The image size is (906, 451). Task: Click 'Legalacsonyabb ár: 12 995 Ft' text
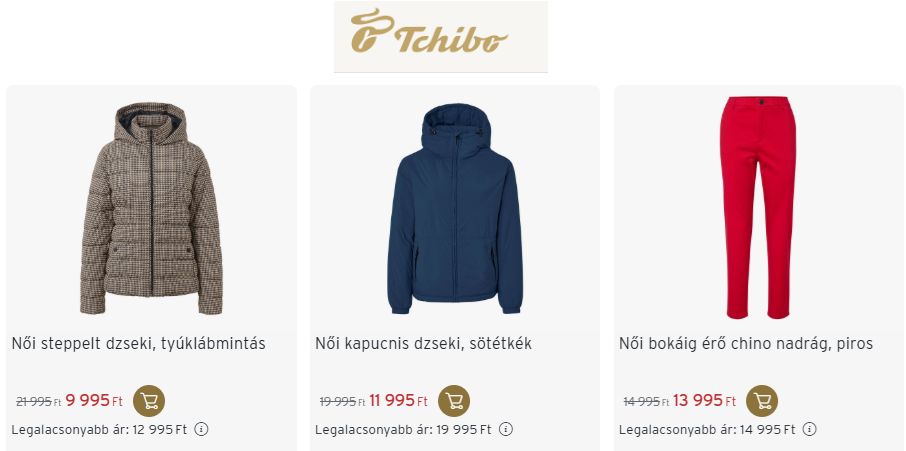99,430
